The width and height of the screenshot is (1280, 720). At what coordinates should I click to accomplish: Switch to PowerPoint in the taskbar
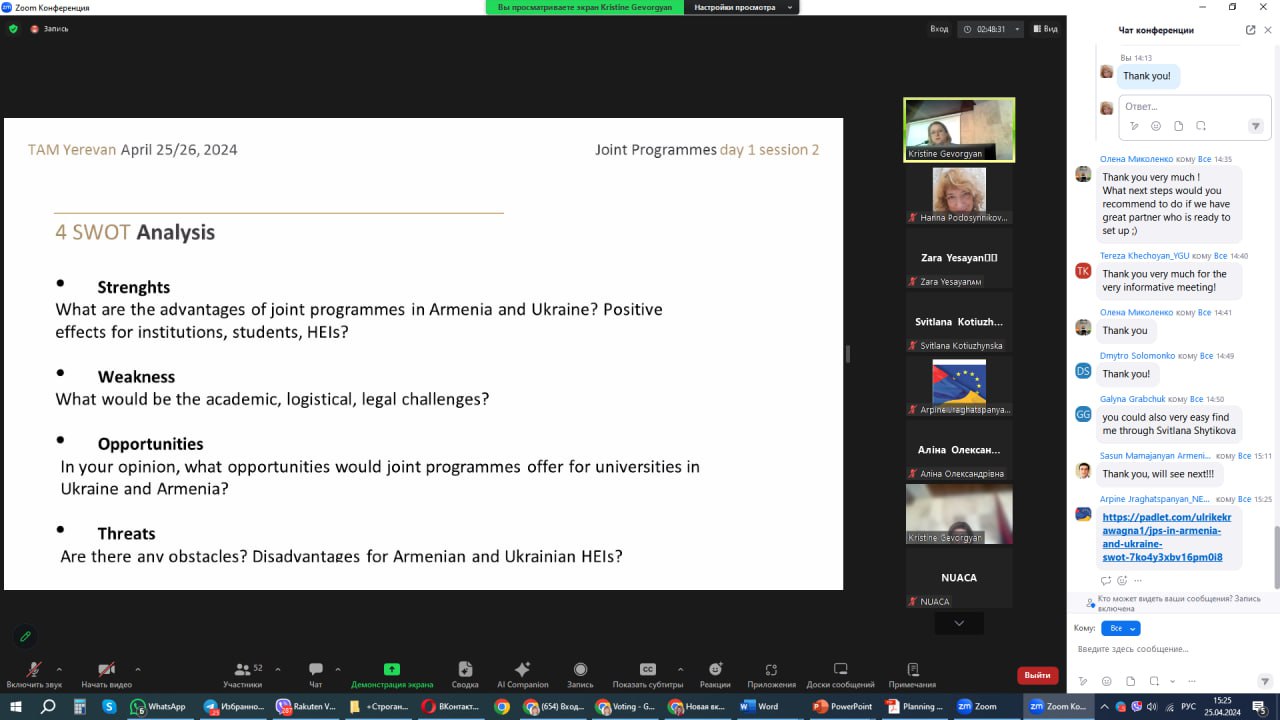click(843, 706)
